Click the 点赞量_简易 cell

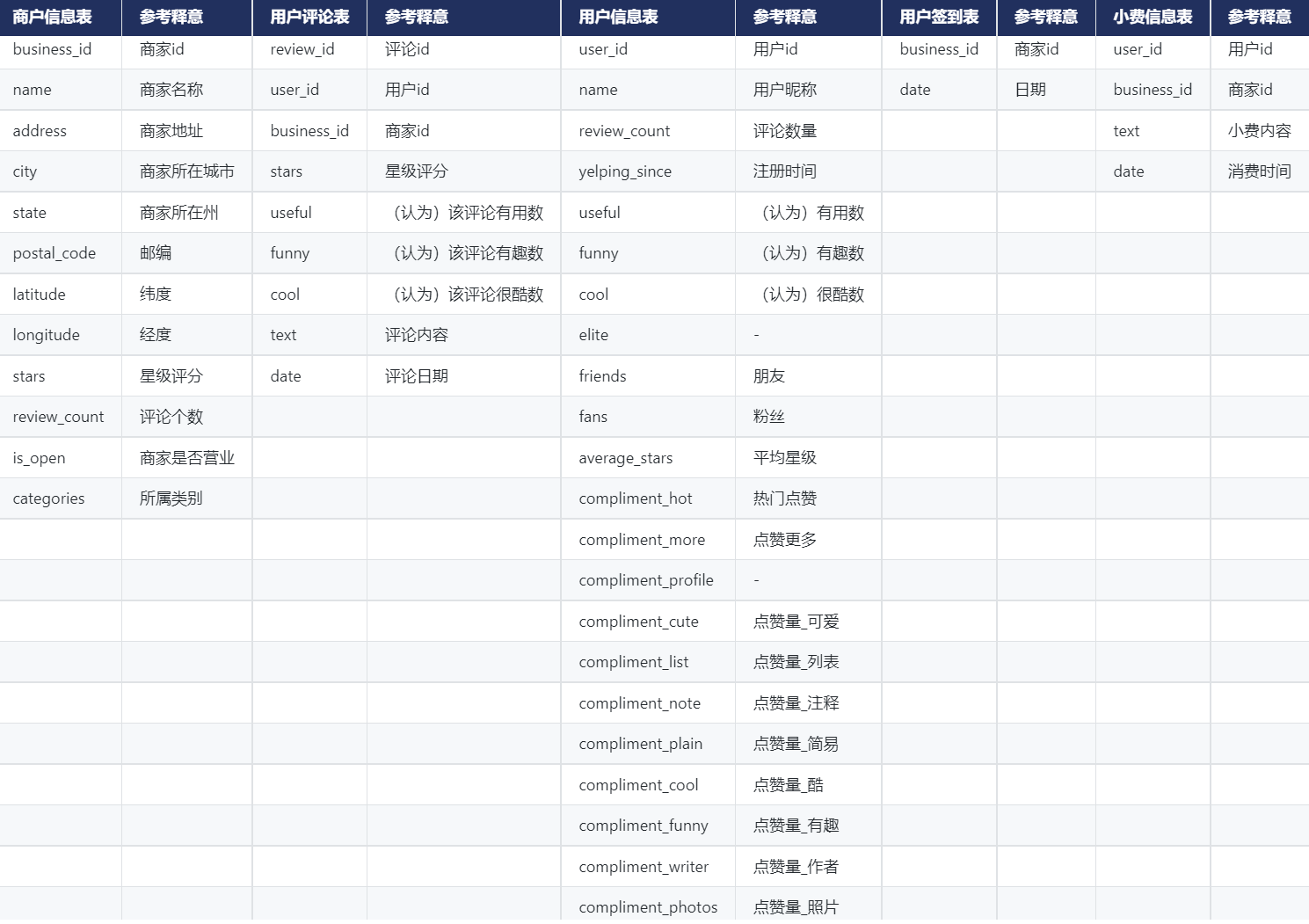pos(808,744)
